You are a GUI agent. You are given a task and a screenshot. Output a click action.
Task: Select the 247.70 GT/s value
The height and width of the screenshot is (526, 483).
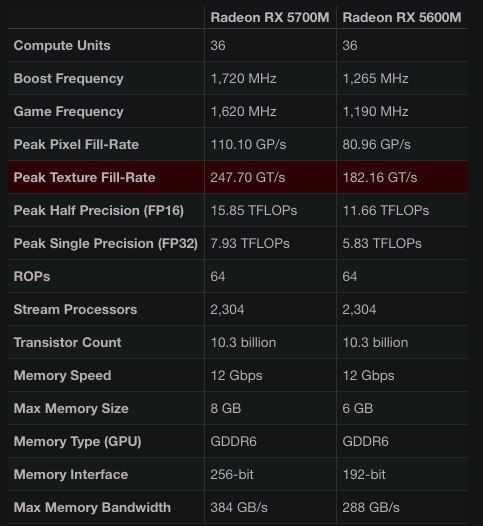pyautogui.click(x=248, y=177)
